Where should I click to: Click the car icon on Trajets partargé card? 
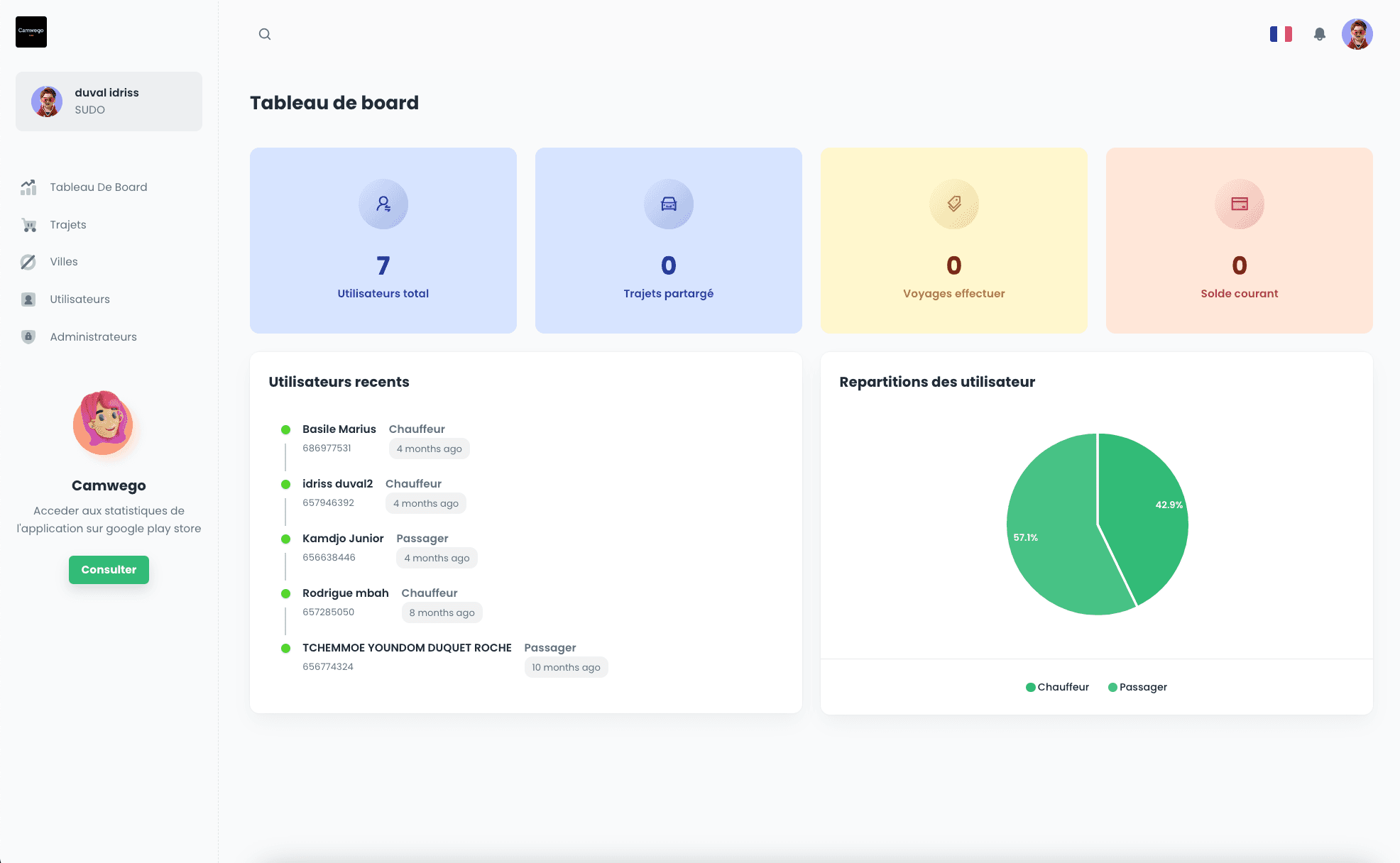pos(669,204)
